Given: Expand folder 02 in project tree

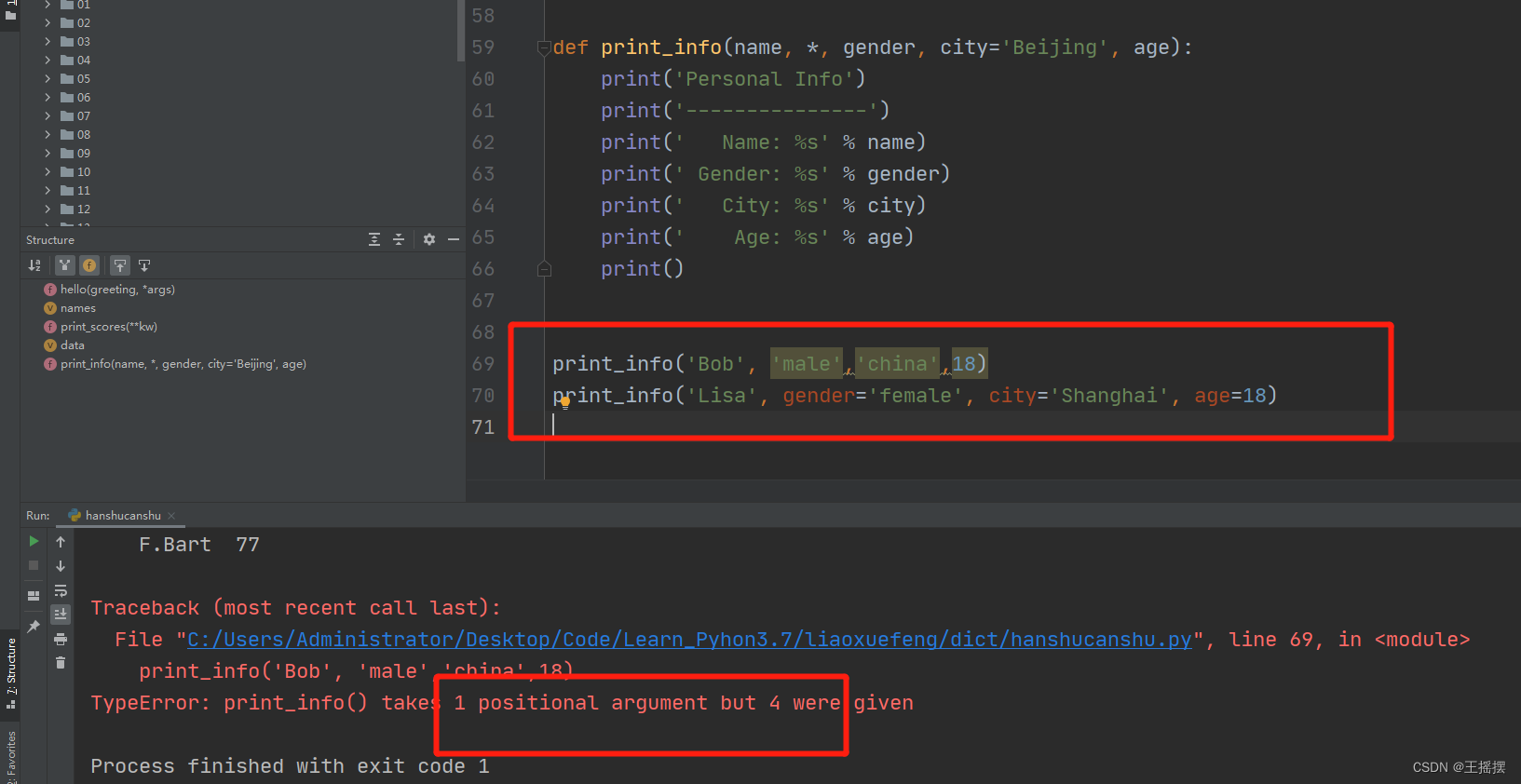Looking at the screenshot, I should 48,22.
